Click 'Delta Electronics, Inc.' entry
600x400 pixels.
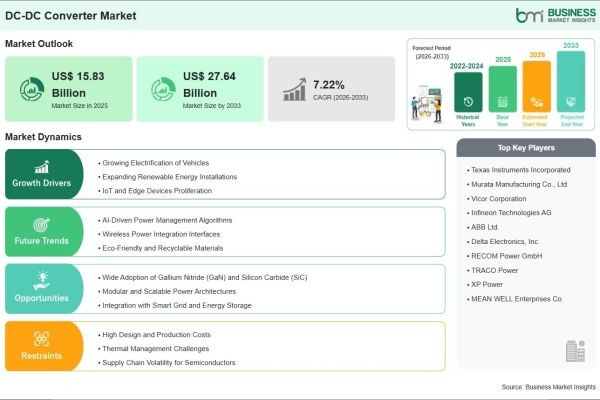pos(503,242)
